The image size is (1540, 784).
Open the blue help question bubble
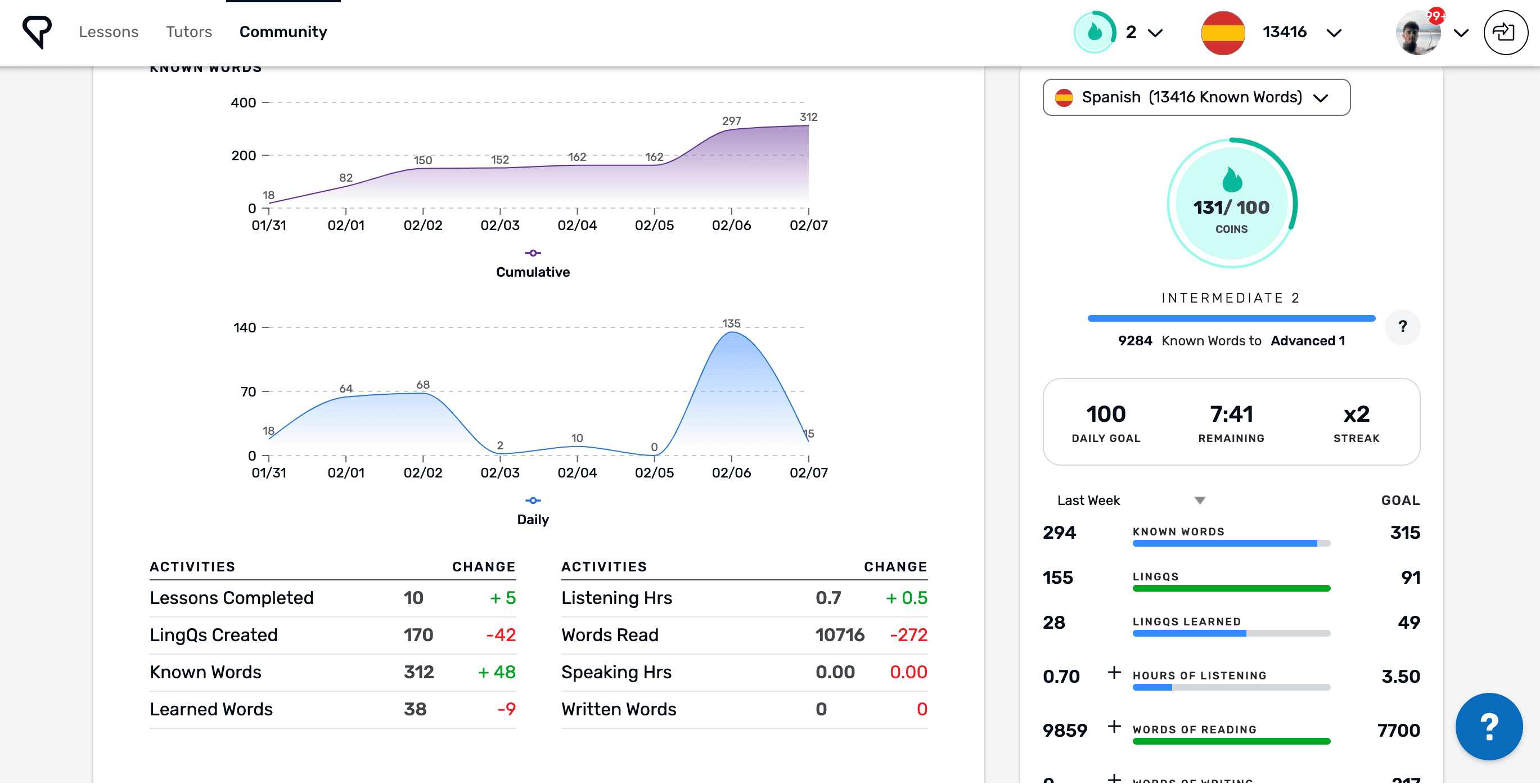[x=1488, y=726]
